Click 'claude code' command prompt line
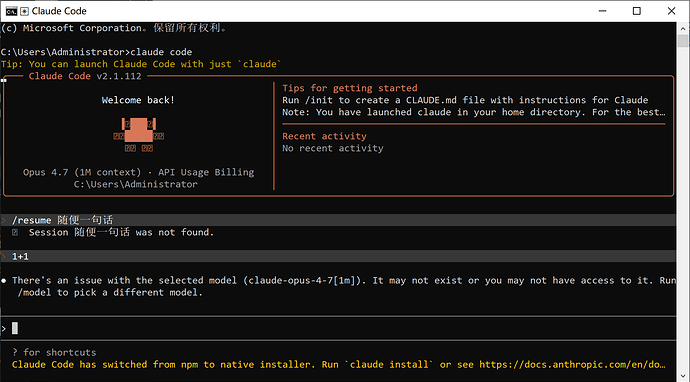The width and height of the screenshot is (690, 382). tap(96, 52)
